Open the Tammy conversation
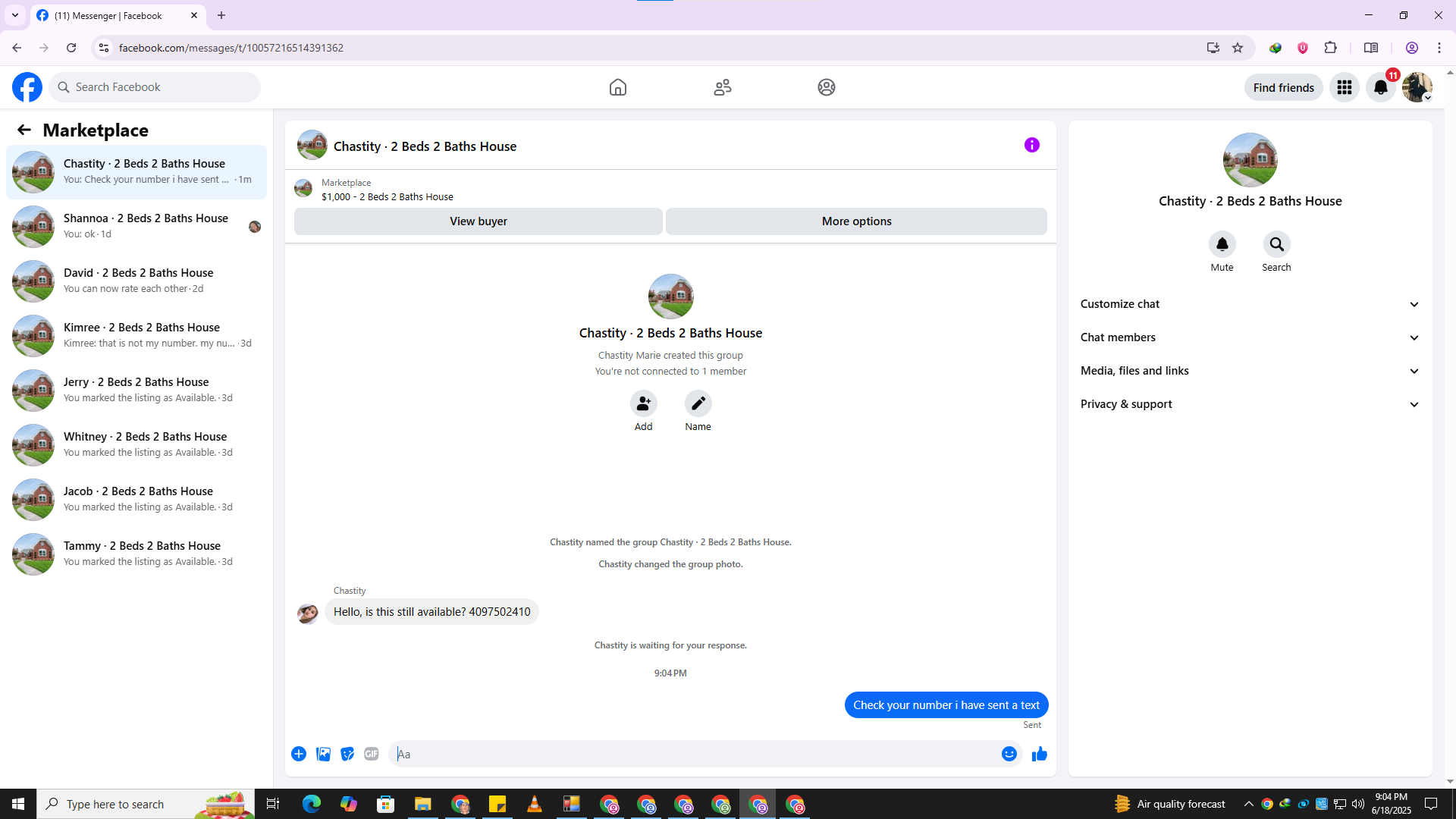 (136, 554)
